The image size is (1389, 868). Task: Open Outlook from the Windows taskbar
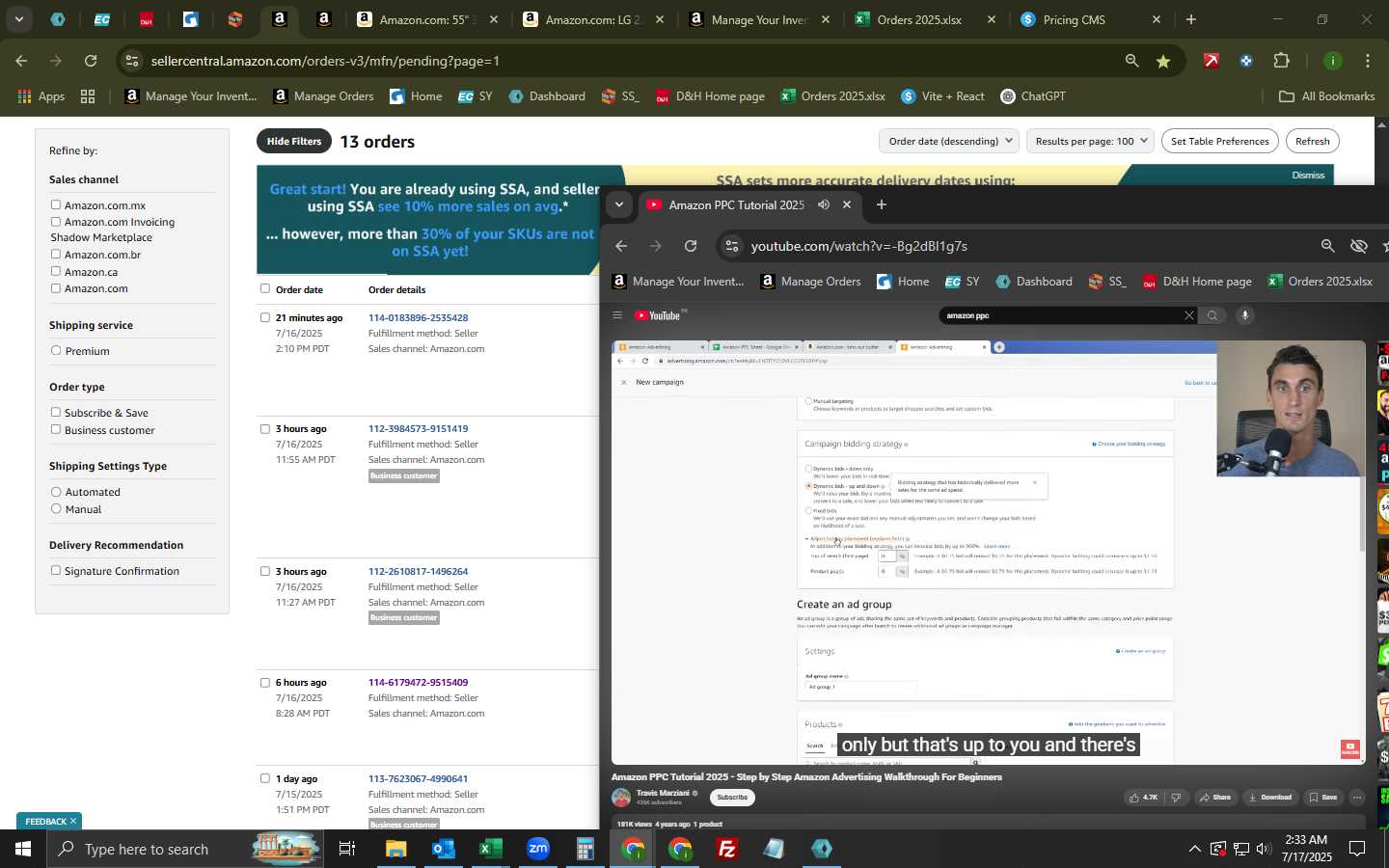pos(443,849)
